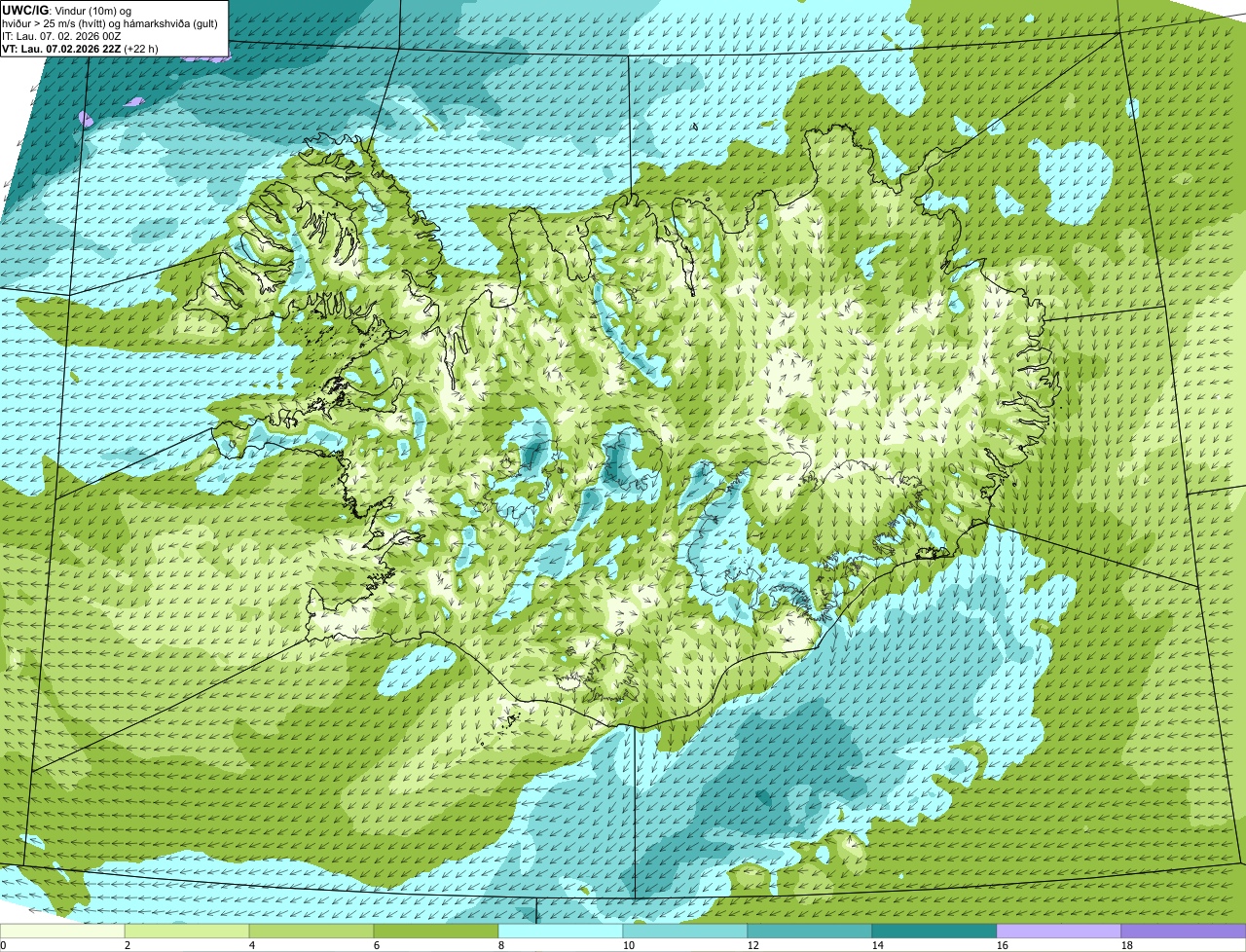The height and width of the screenshot is (952, 1246).
Task: Click the scale label '2'
Action: [x=127, y=945]
